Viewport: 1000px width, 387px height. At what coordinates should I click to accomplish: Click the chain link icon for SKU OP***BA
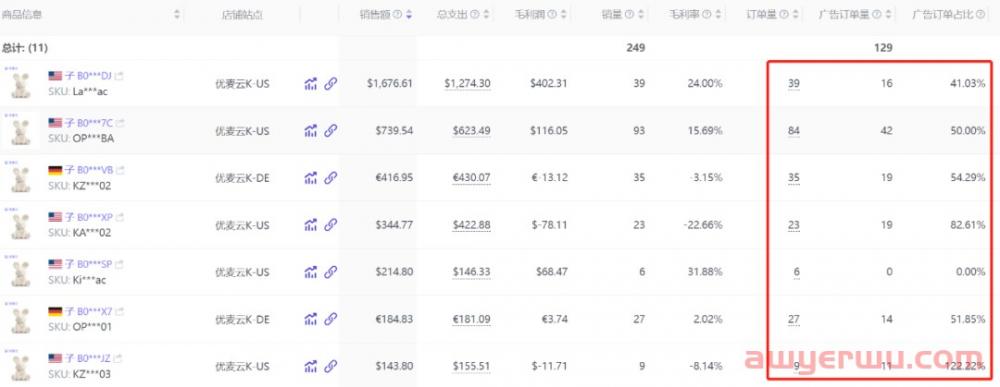pyautogui.click(x=330, y=131)
